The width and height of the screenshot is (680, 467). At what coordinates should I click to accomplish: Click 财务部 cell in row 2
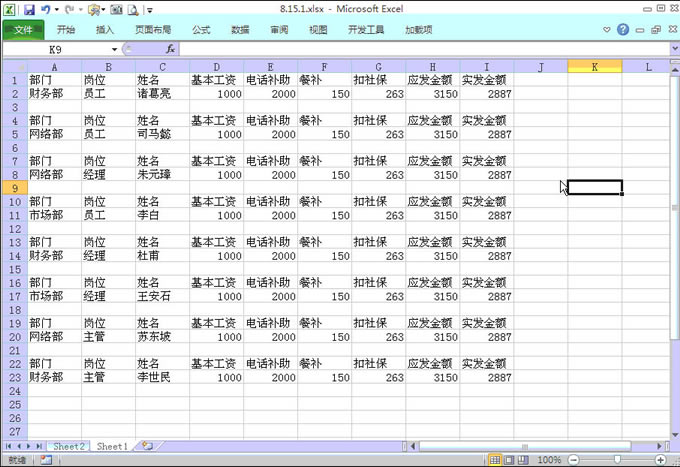pos(54,94)
